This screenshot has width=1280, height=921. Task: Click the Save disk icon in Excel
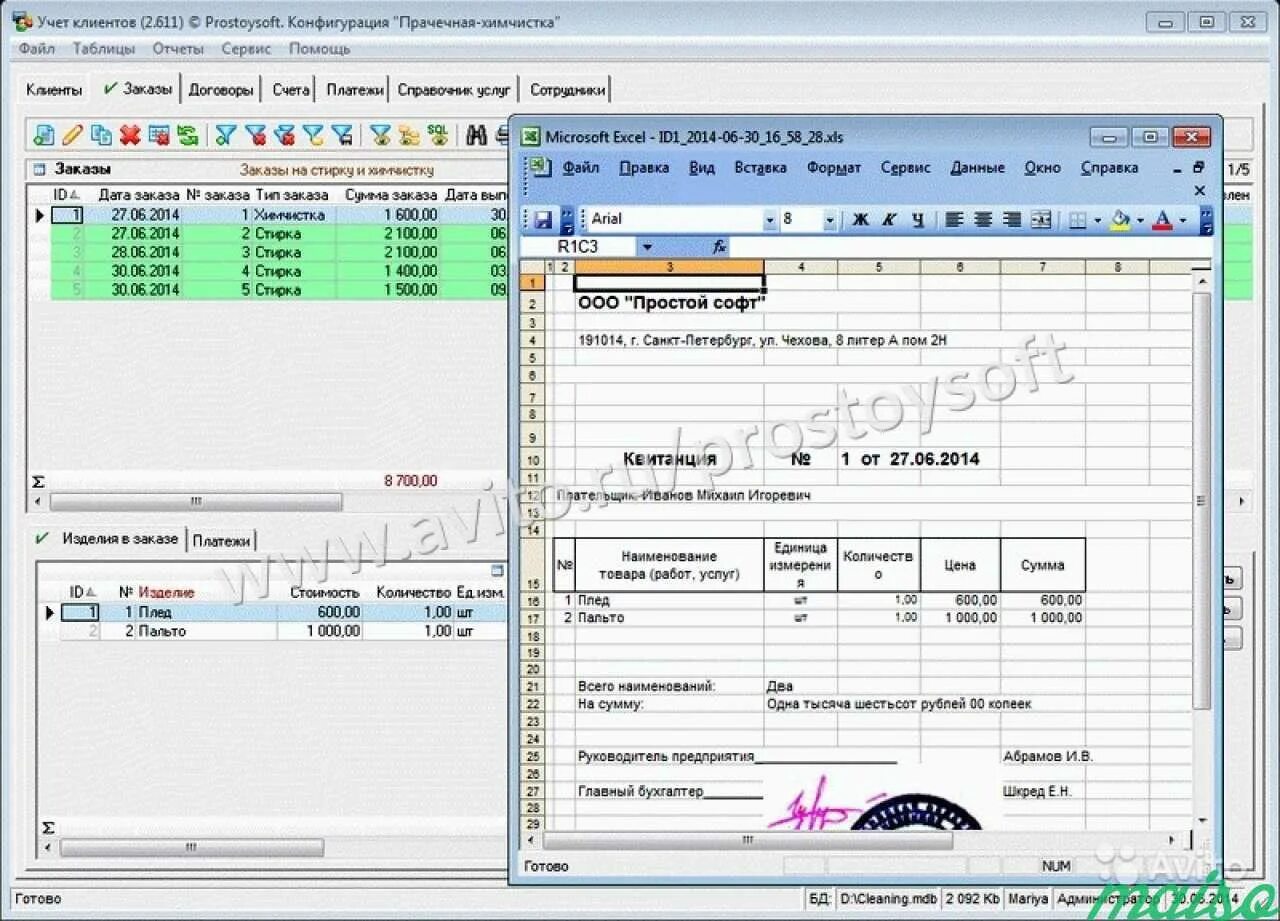(544, 219)
